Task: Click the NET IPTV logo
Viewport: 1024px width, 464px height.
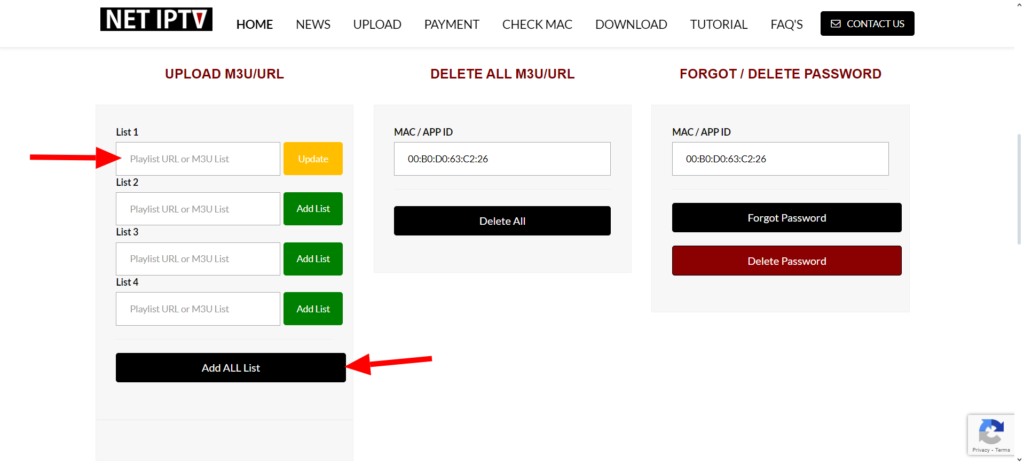Action: point(156,20)
